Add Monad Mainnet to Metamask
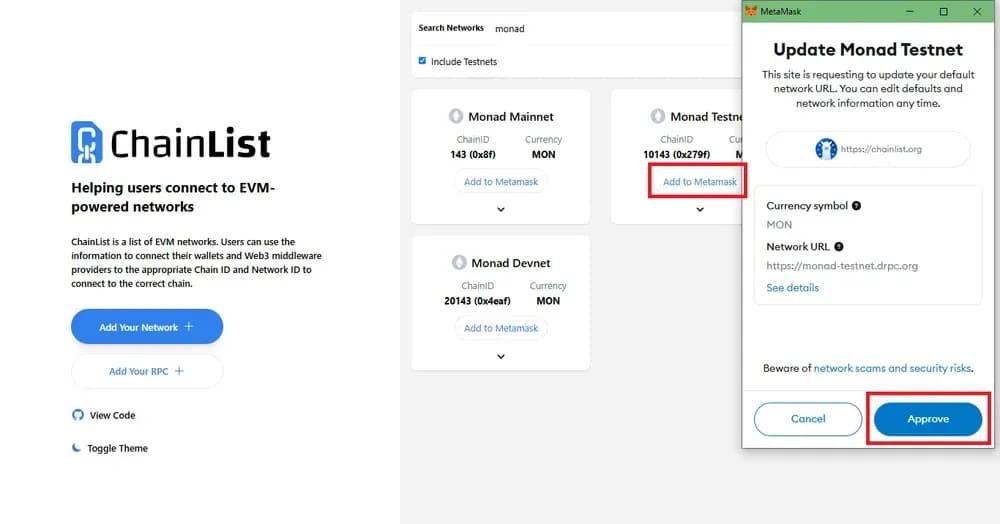The width and height of the screenshot is (1000, 524). 501,182
